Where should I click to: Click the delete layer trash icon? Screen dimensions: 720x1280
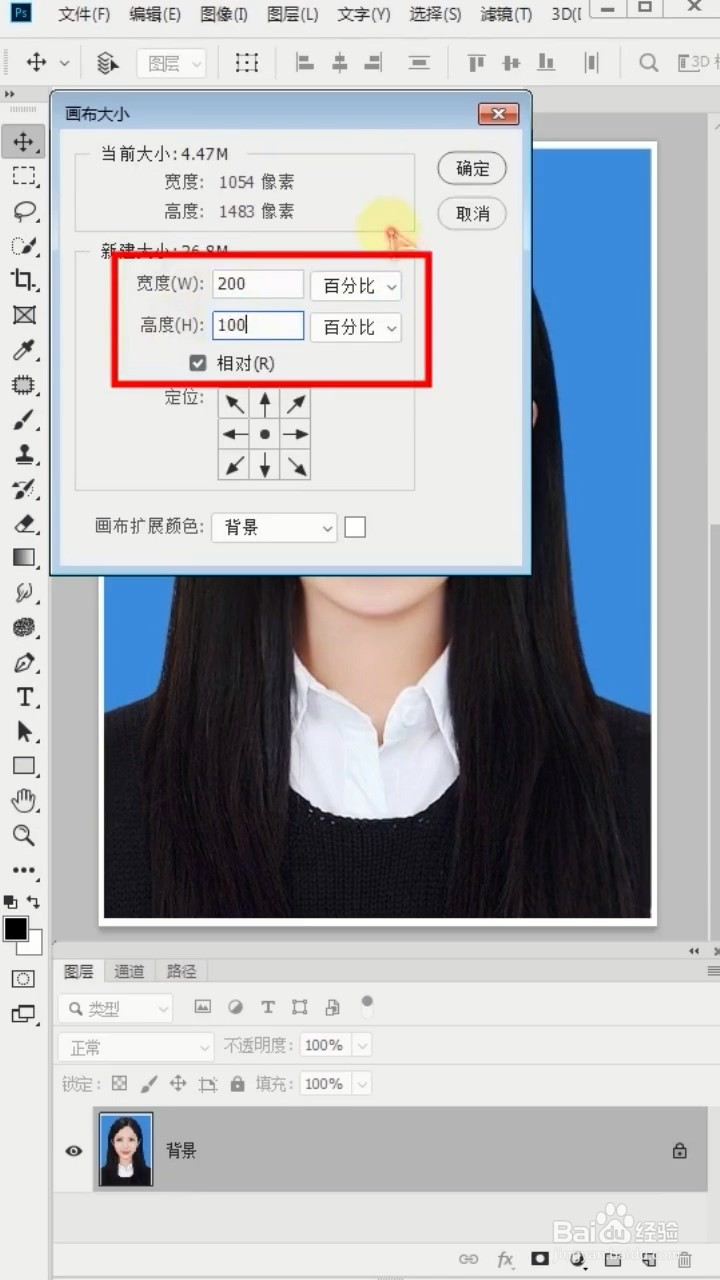685,1259
